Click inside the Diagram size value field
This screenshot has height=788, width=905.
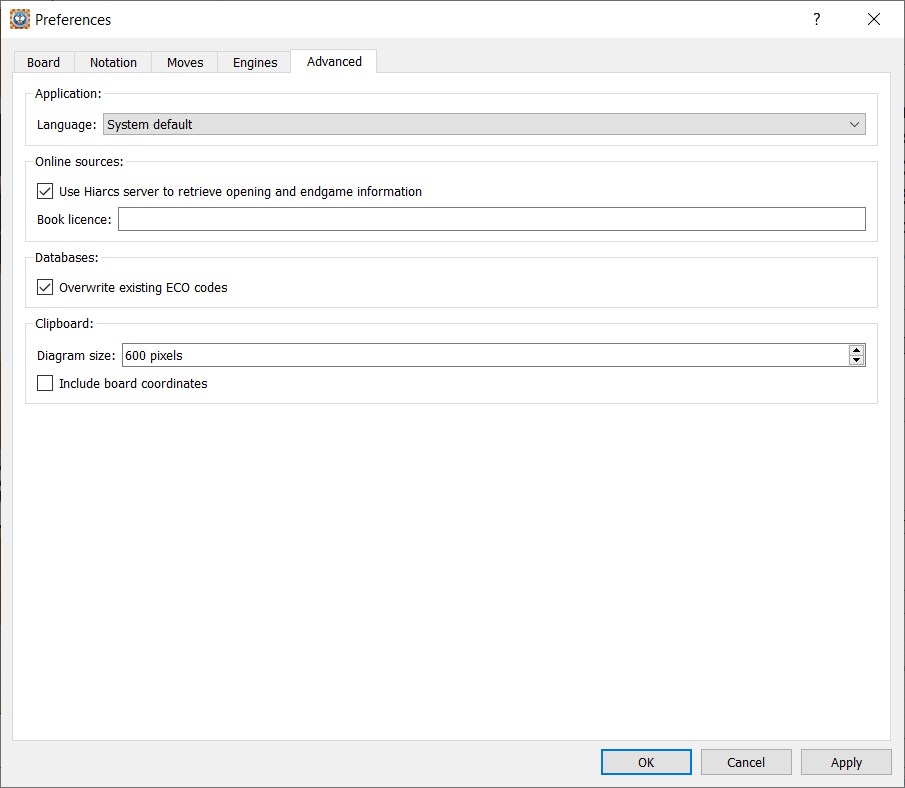tap(480, 355)
